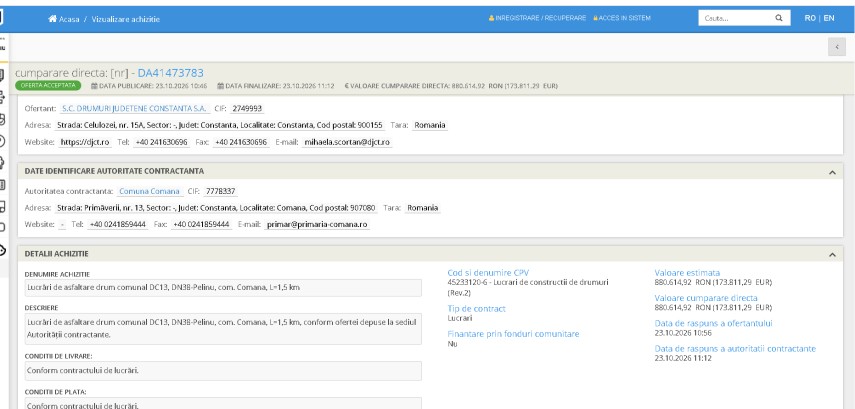Click the calendar icon beside DATA PUBLICARE
This screenshot has width=855, height=409.
click(x=94, y=86)
